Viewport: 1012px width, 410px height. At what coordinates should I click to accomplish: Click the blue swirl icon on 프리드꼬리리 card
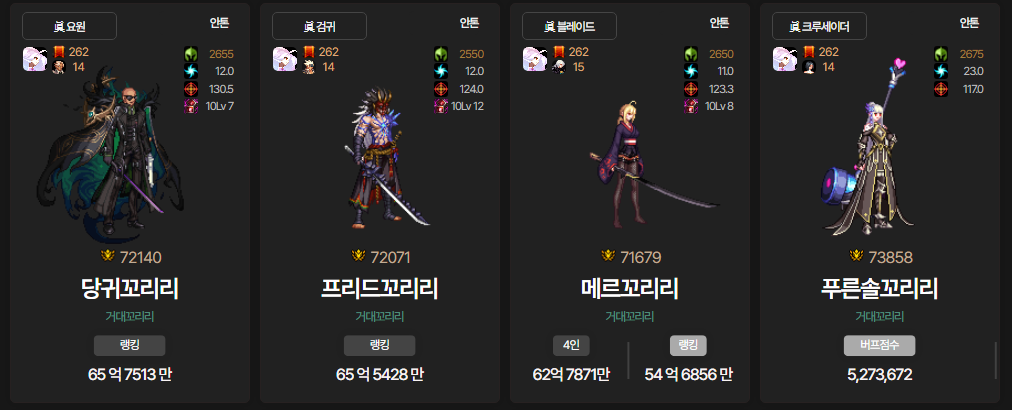pyautogui.click(x=441, y=71)
